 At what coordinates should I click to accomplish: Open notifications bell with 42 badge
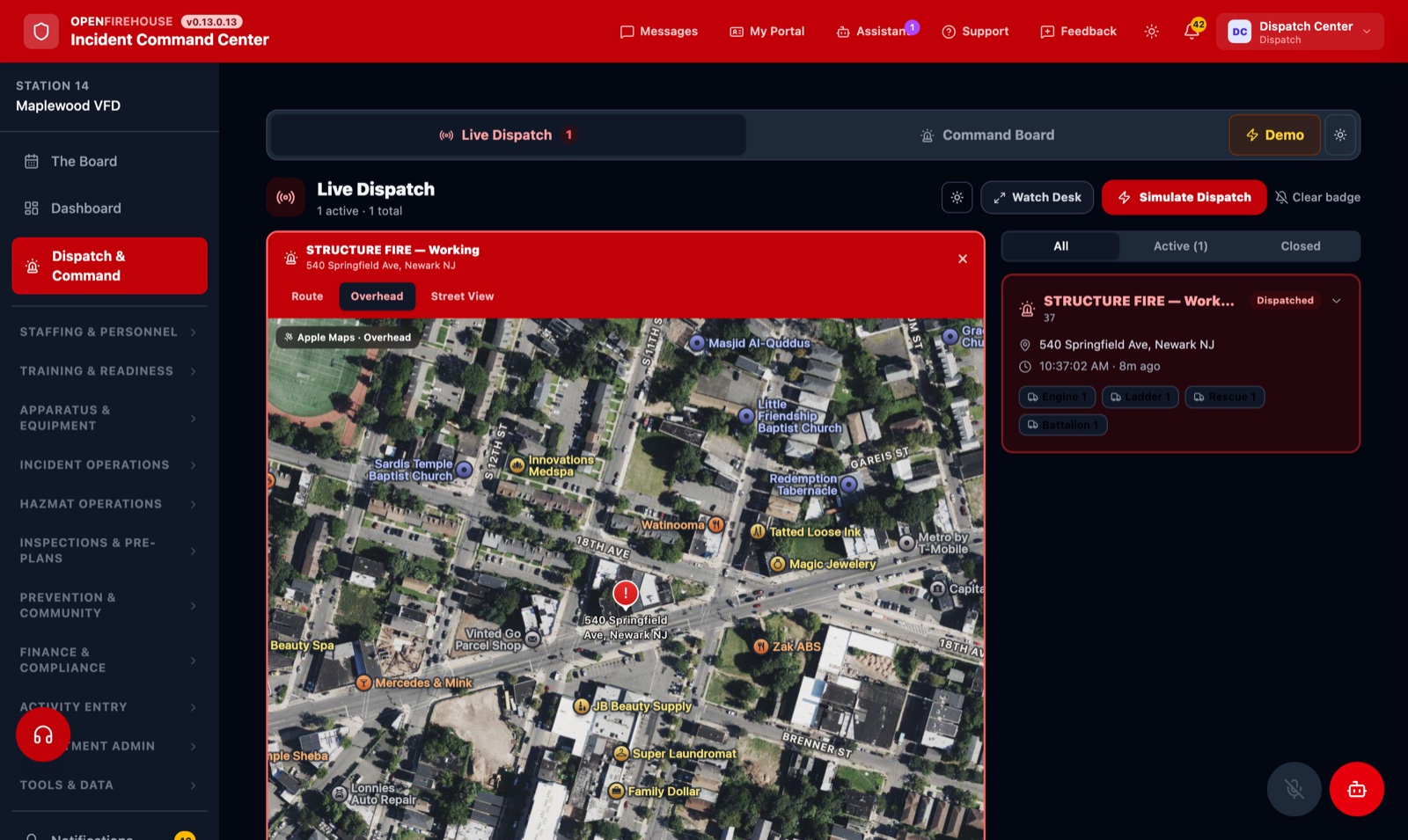coord(1192,32)
